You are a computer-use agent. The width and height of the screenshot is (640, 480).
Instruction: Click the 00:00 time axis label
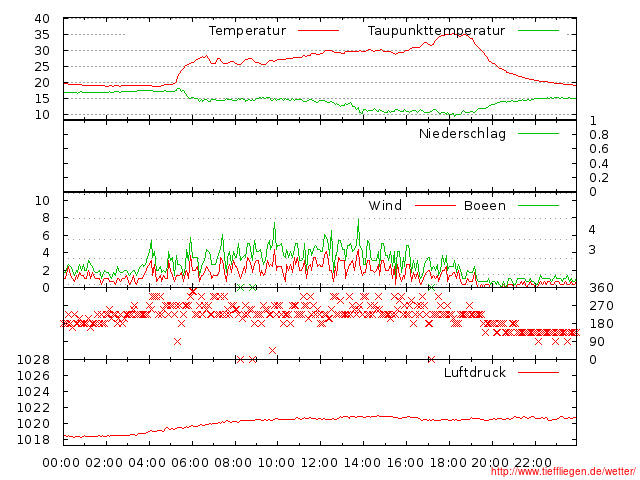(x=61, y=463)
